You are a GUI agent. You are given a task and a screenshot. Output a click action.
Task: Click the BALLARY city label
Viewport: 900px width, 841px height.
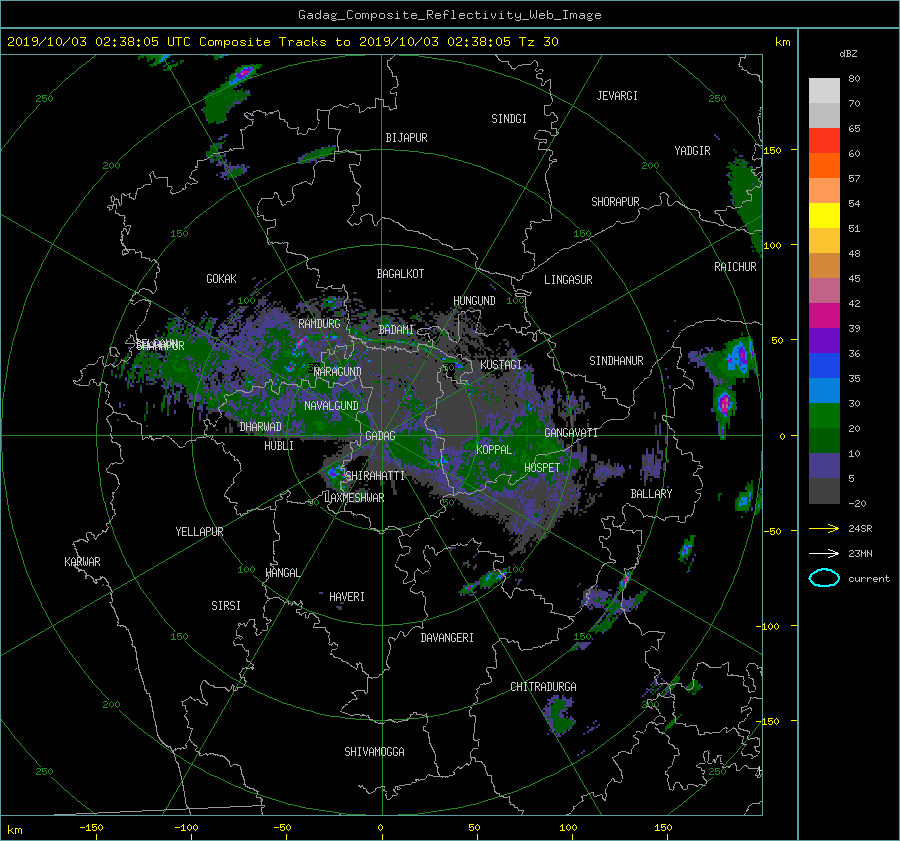click(x=651, y=494)
